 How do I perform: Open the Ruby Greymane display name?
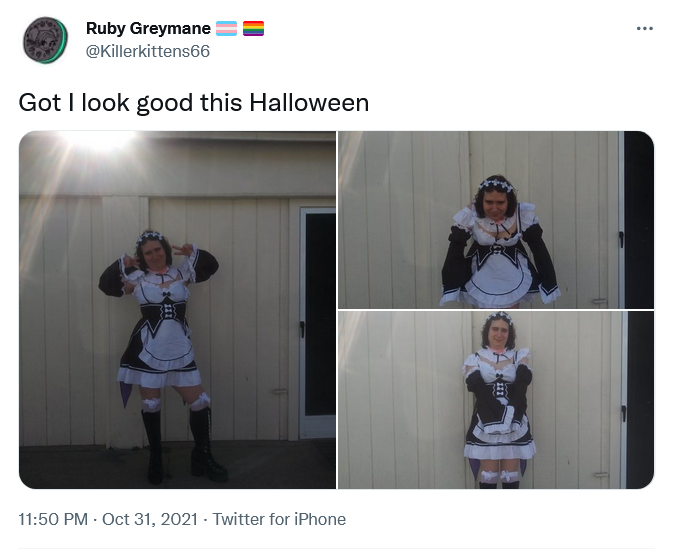tap(148, 29)
